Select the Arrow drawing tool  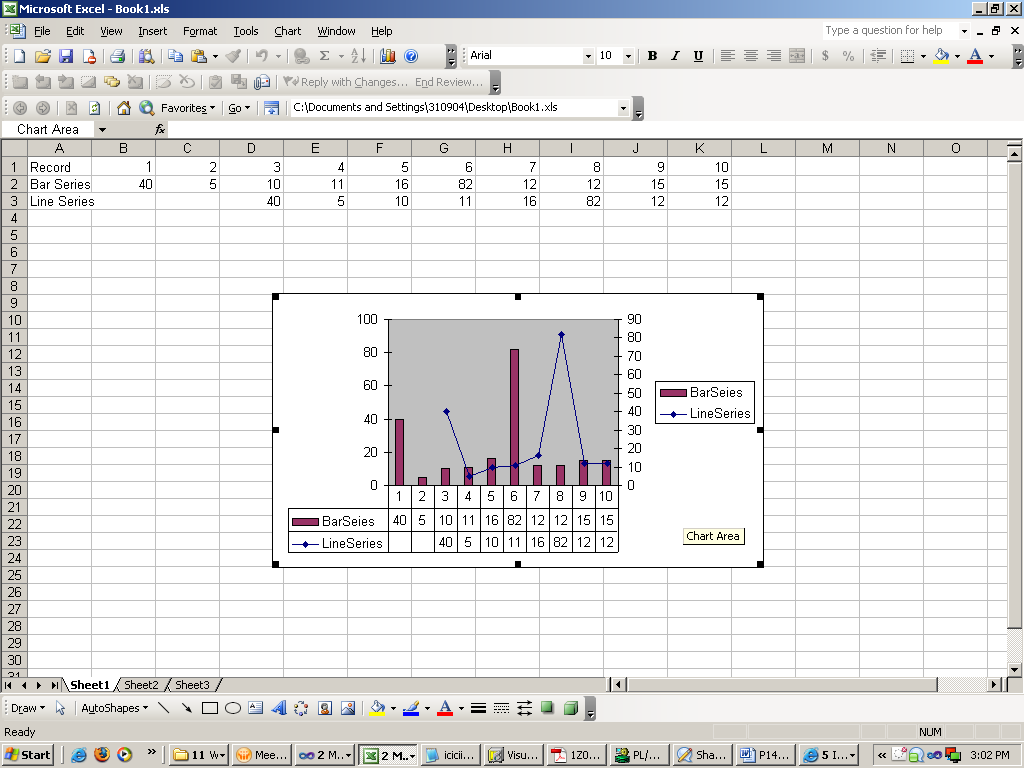(187, 708)
